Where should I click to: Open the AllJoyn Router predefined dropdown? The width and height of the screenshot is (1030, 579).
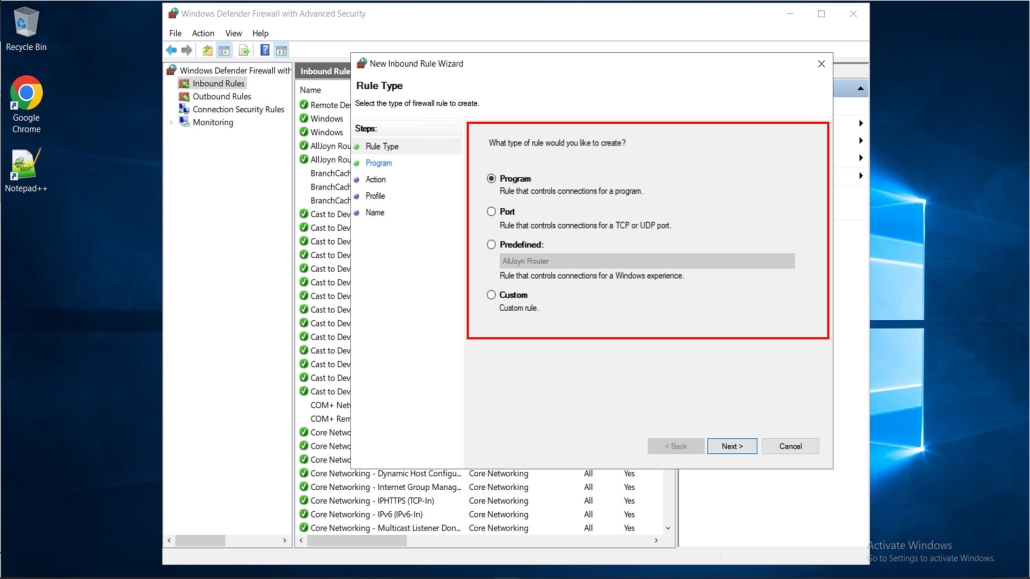pyautogui.click(x=647, y=261)
